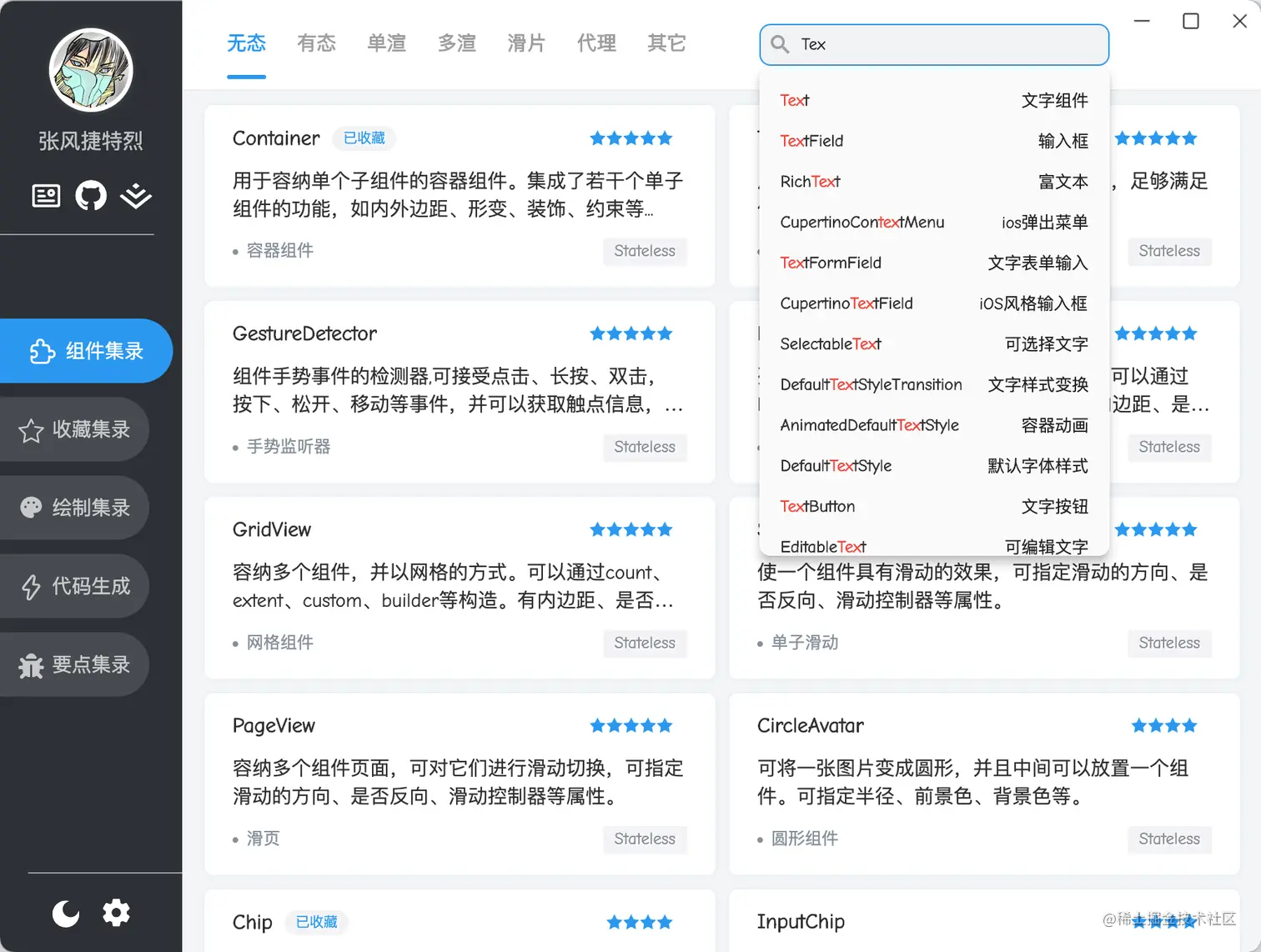The image size is (1261, 952).
Task: Select the 组件集录 puzzle icon in sidebar
Action: [86, 351]
